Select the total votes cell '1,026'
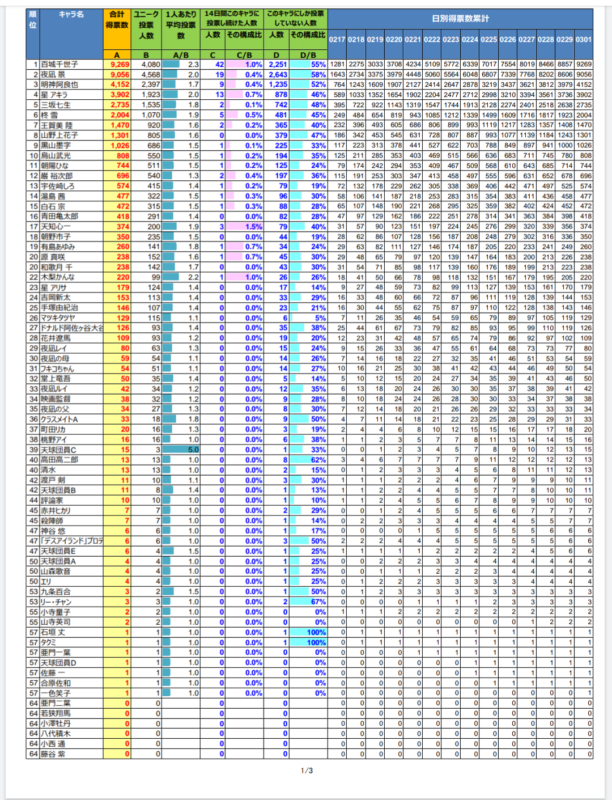This screenshot has width=612, height=800. click(117, 145)
